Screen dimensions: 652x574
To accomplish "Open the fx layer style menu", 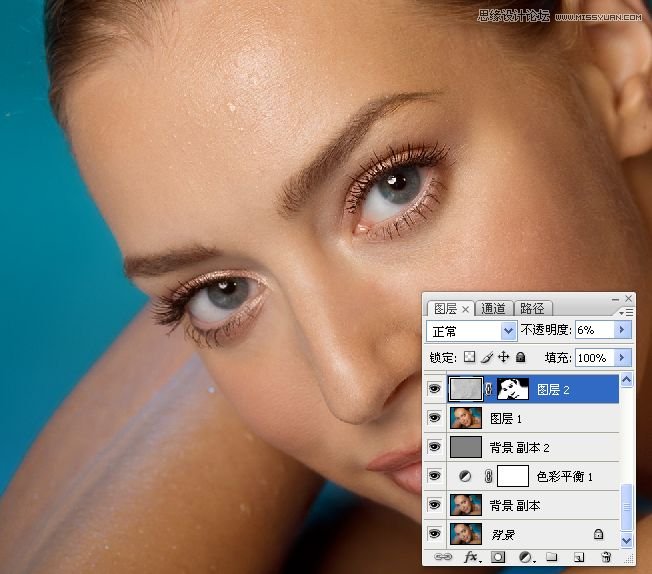I will 472,557.
